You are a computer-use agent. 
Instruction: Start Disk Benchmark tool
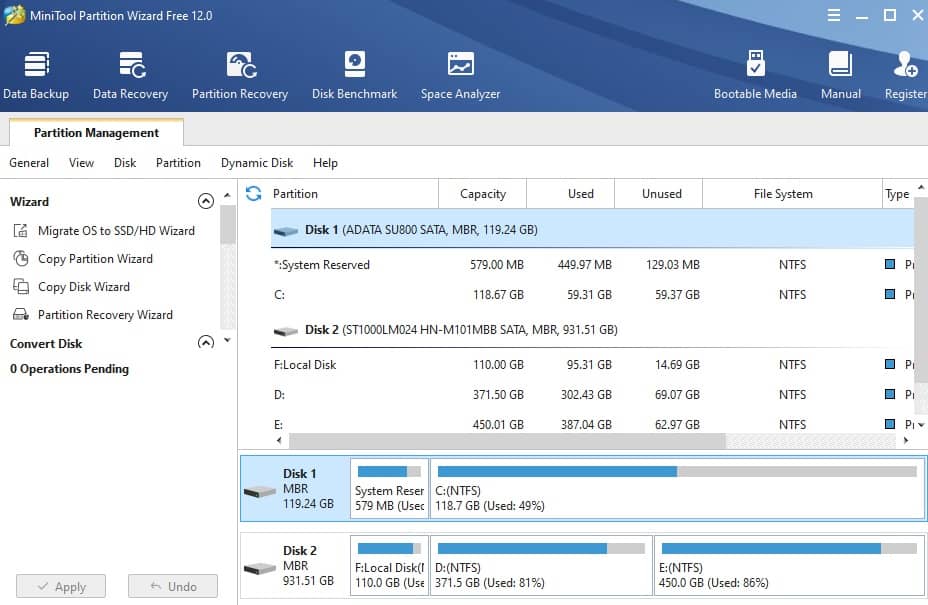pos(355,76)
